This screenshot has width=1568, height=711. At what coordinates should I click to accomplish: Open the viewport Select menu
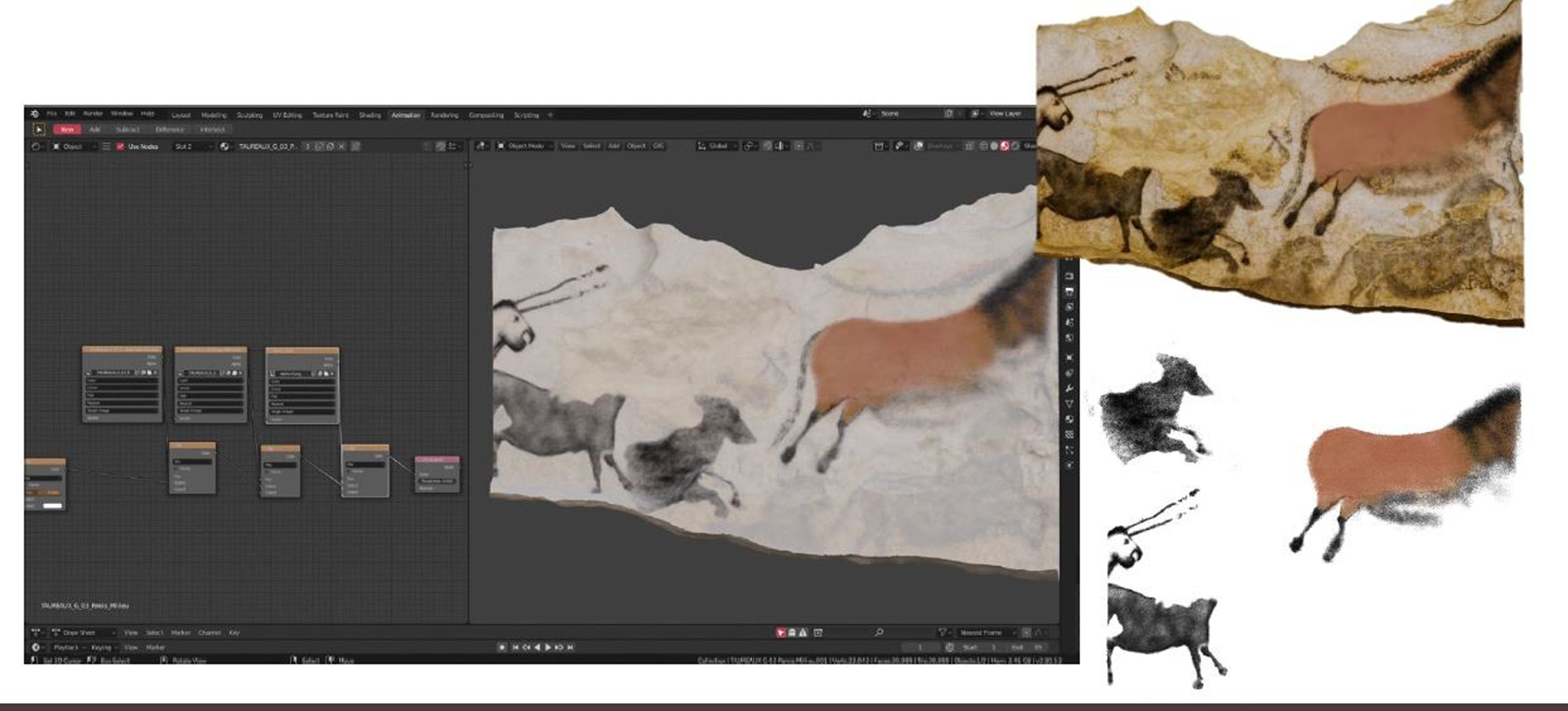click(592, 146)
